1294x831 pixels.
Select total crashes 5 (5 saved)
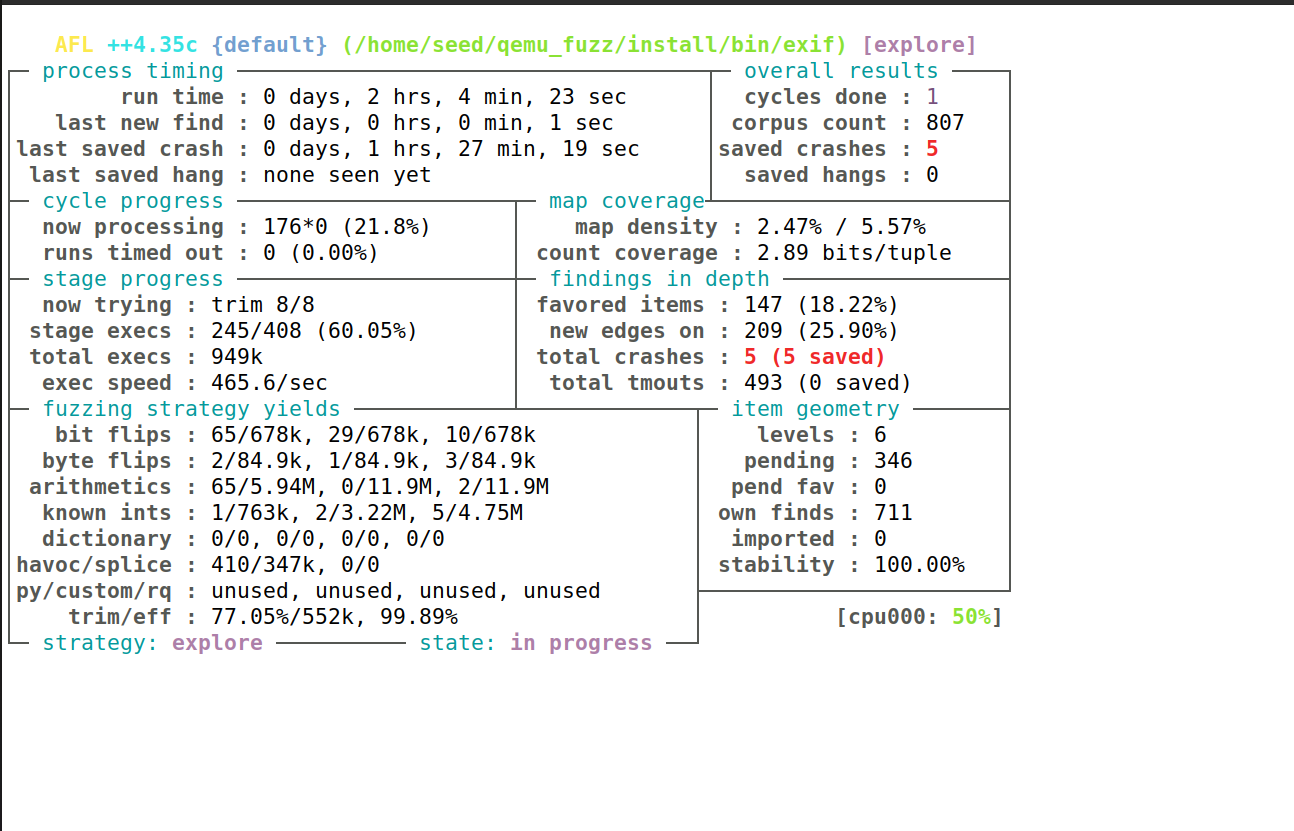(815, 357)
